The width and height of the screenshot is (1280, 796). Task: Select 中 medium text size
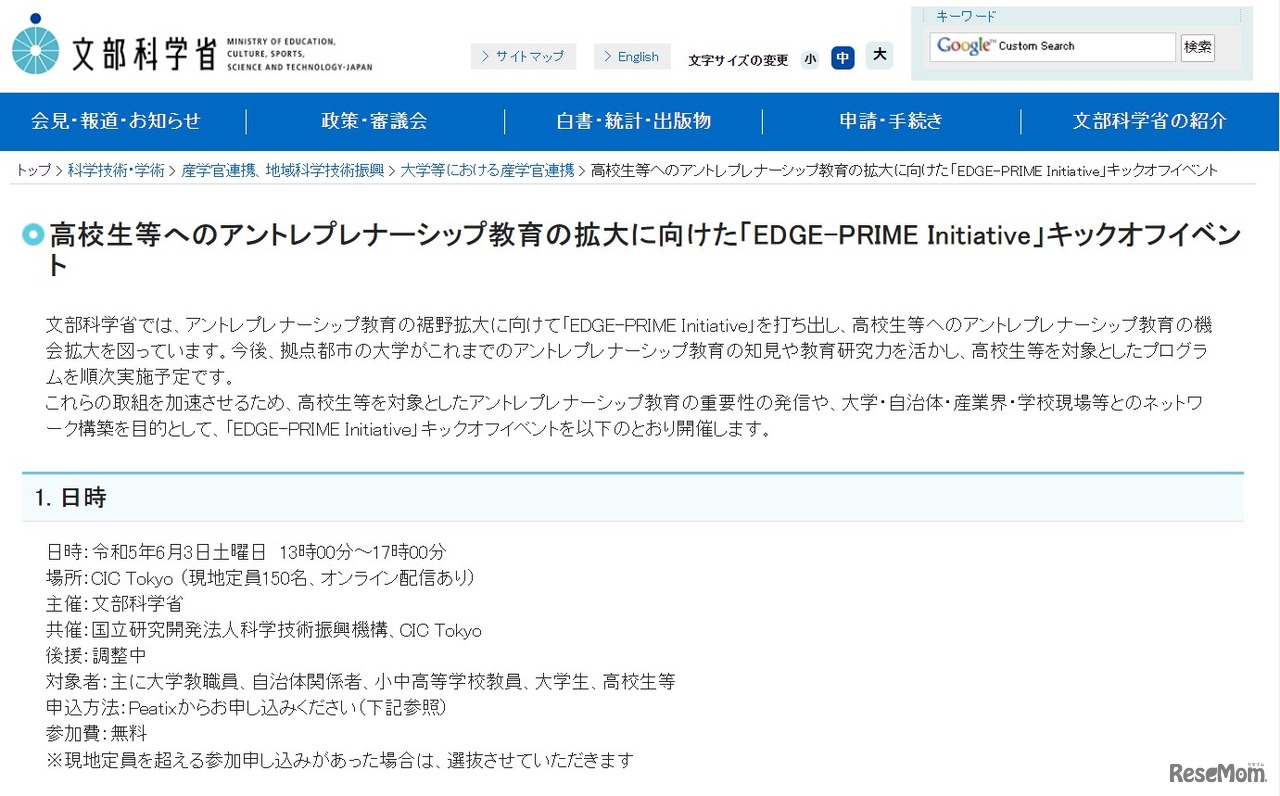tap(843, 58)
